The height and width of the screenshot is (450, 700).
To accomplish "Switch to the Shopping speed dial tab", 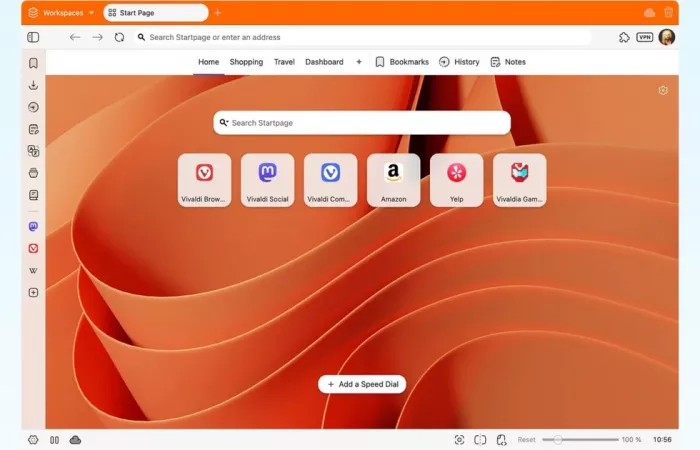I will 246,62.
